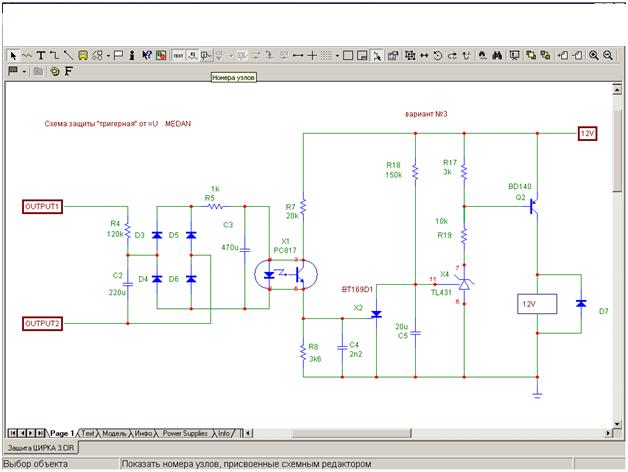The height and width of the screenshot is (472, 628).
Task: Click the Bring to Front icon
Action: point(531,56)
